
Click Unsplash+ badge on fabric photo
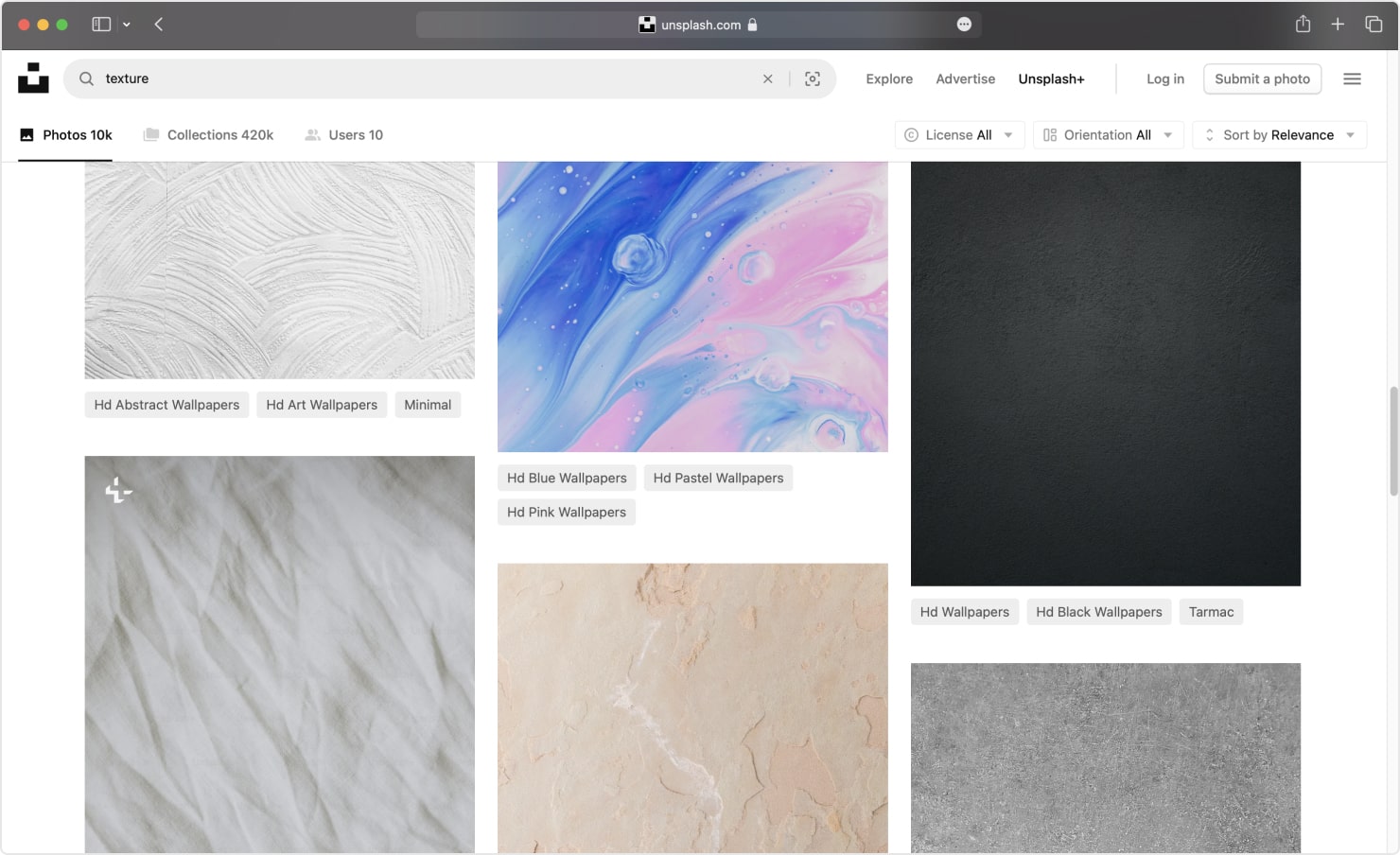click(118, 490)
